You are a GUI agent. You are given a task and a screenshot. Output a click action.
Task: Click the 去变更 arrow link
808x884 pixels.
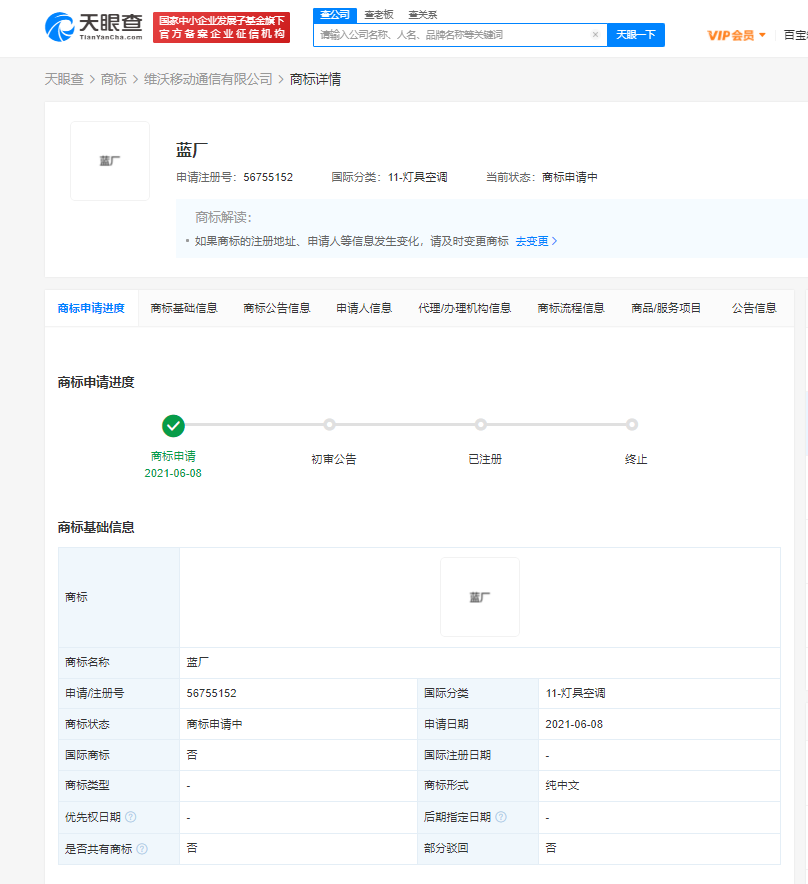point(536,241)
